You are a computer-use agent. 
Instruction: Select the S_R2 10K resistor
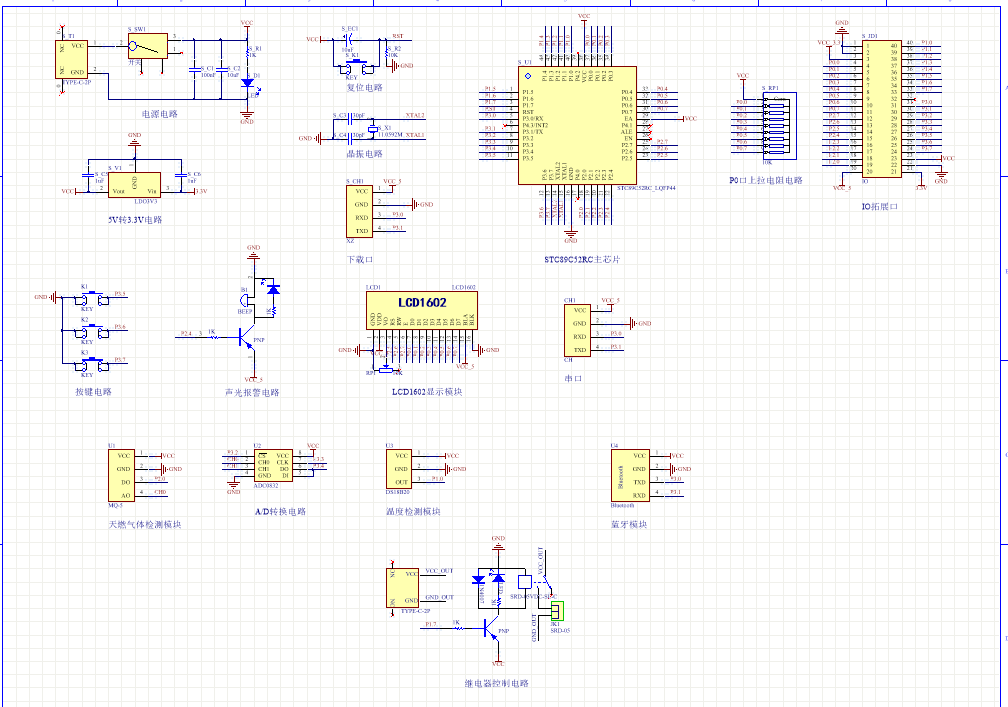(388, 53)
